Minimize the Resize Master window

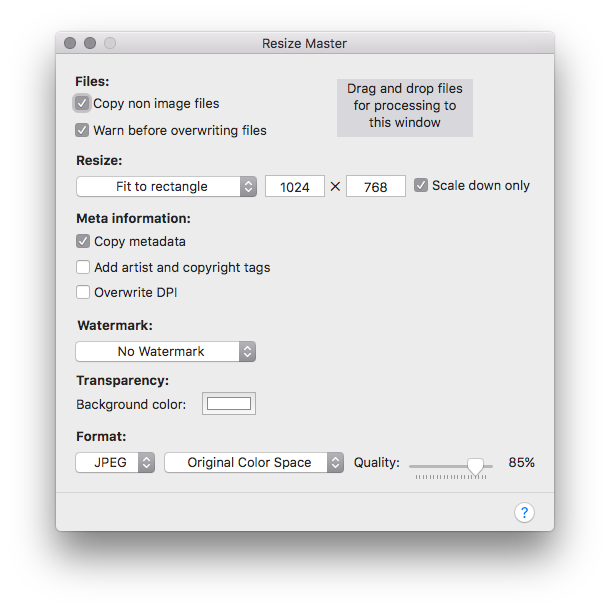pyautogui.click(x=90, y=43)
